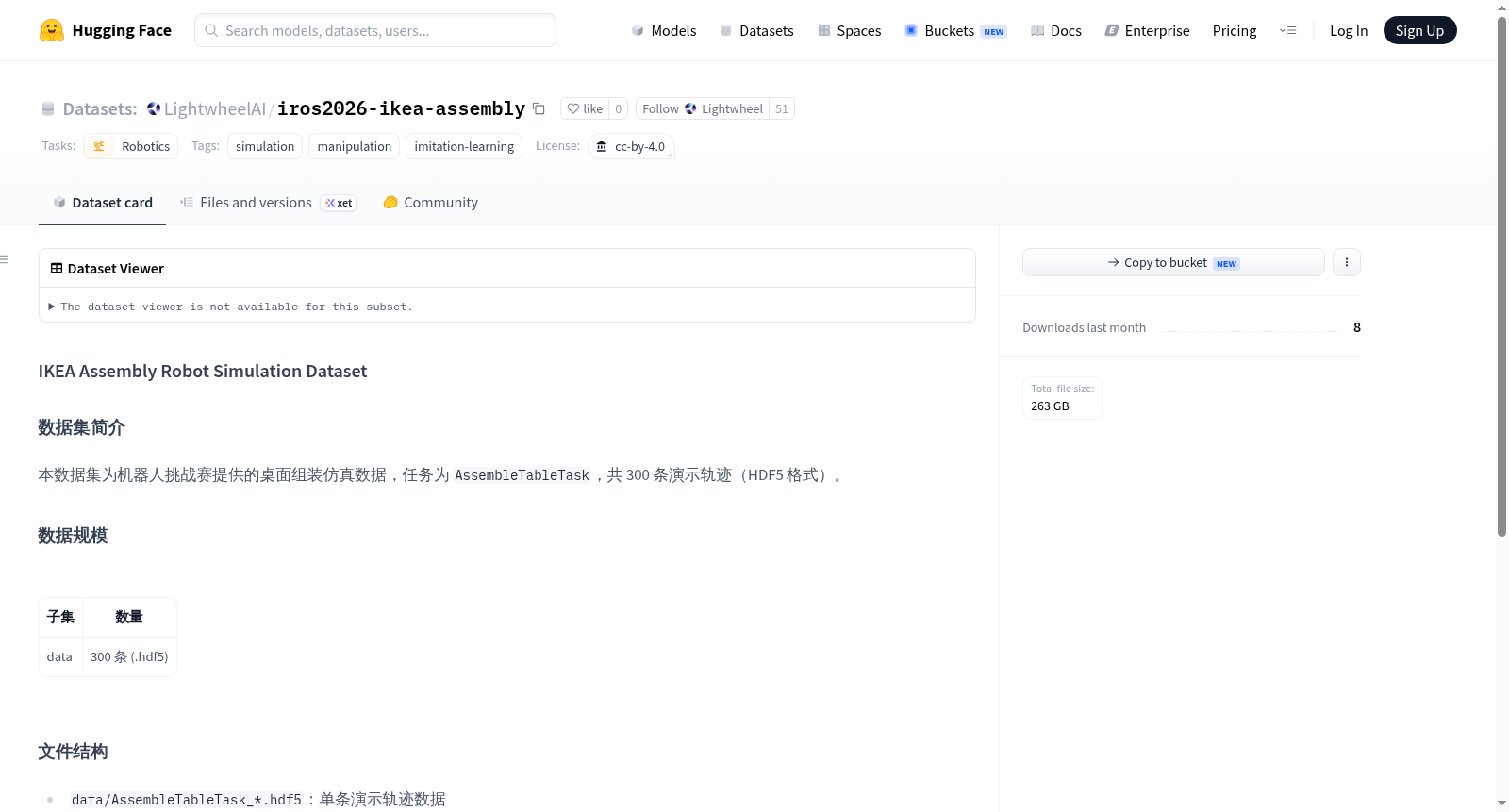Open the Buckets navigation item
The height and width of the screenshot is (812, 1509).
point(955,30)
